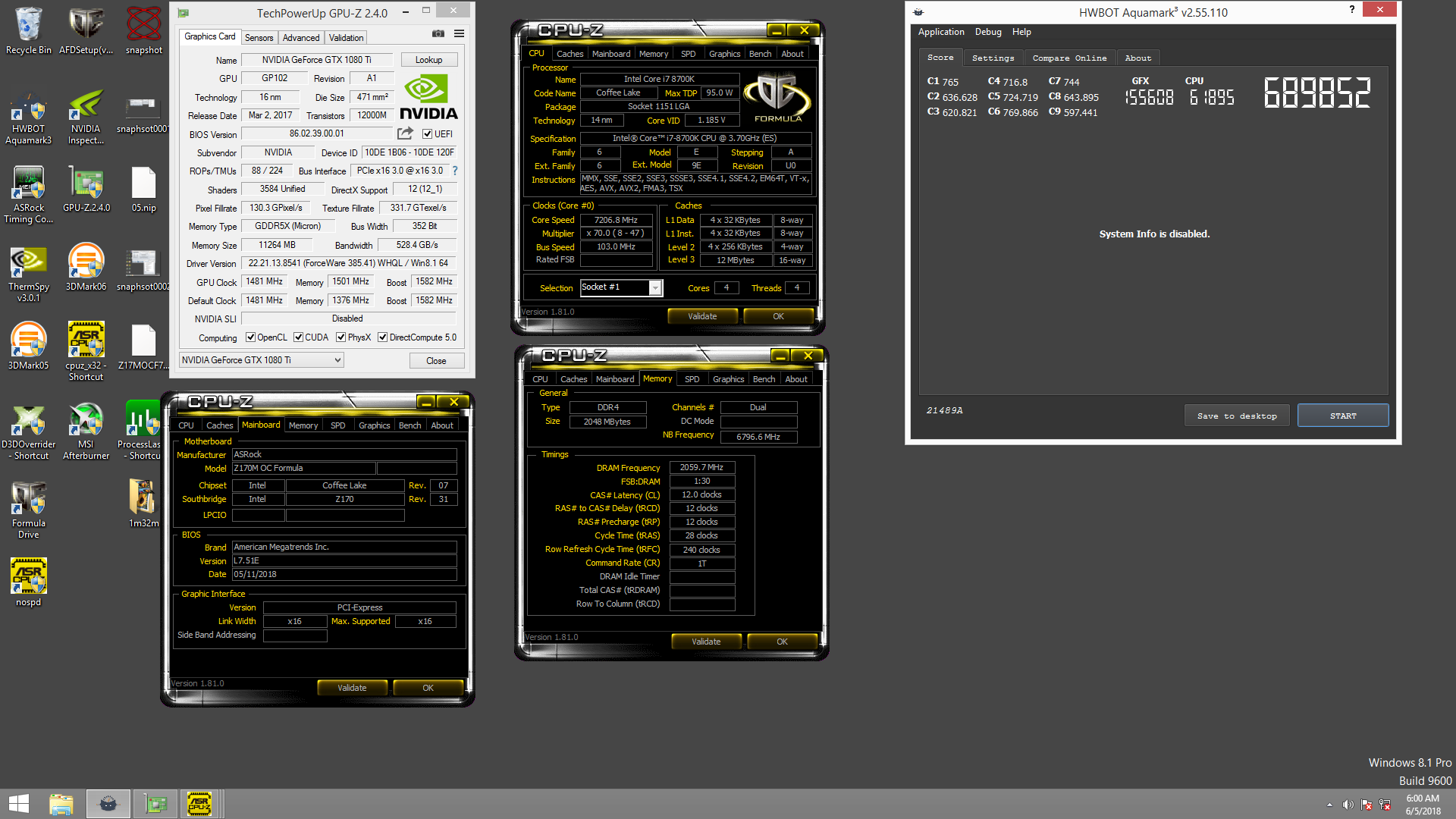Click Close button in GPU-Z
Screen dimensions: 1456x819
point(437,361)
